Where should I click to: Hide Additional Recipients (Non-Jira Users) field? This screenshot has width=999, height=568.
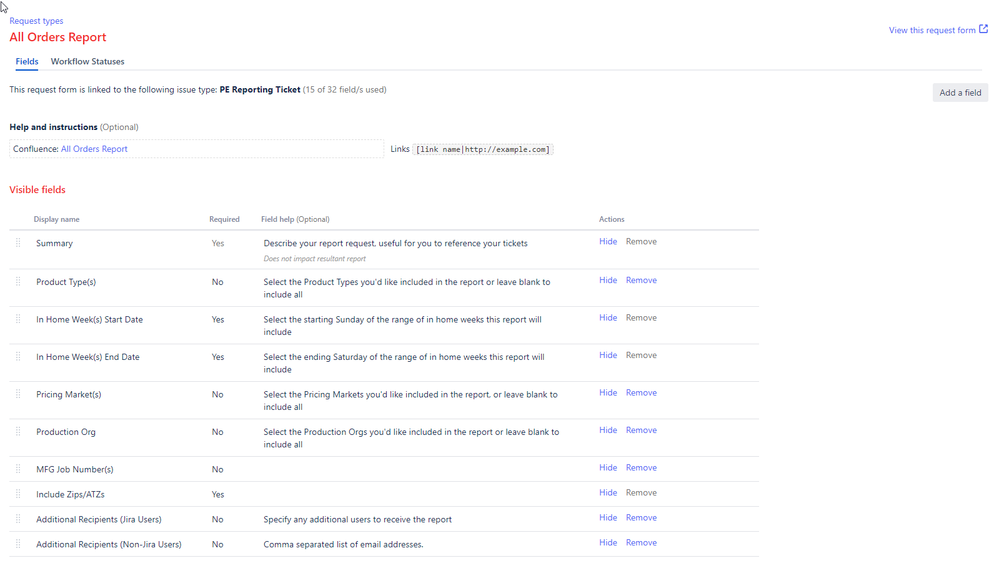pyautogui.click(x=608, y=543)
